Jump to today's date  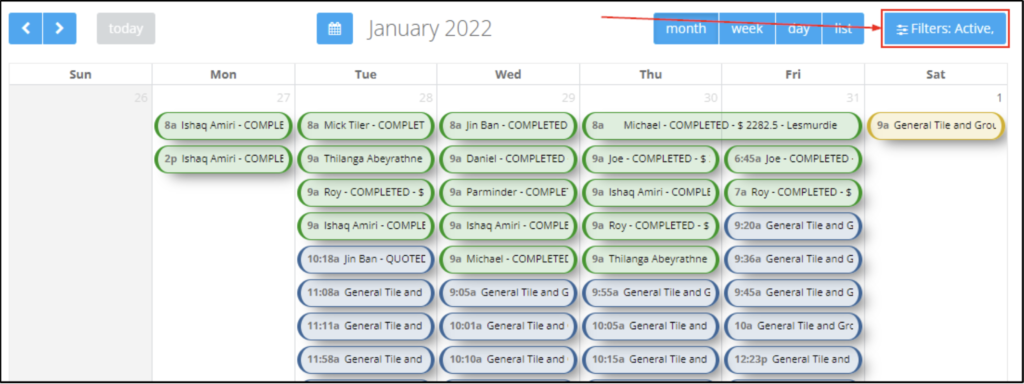[126, 29]
